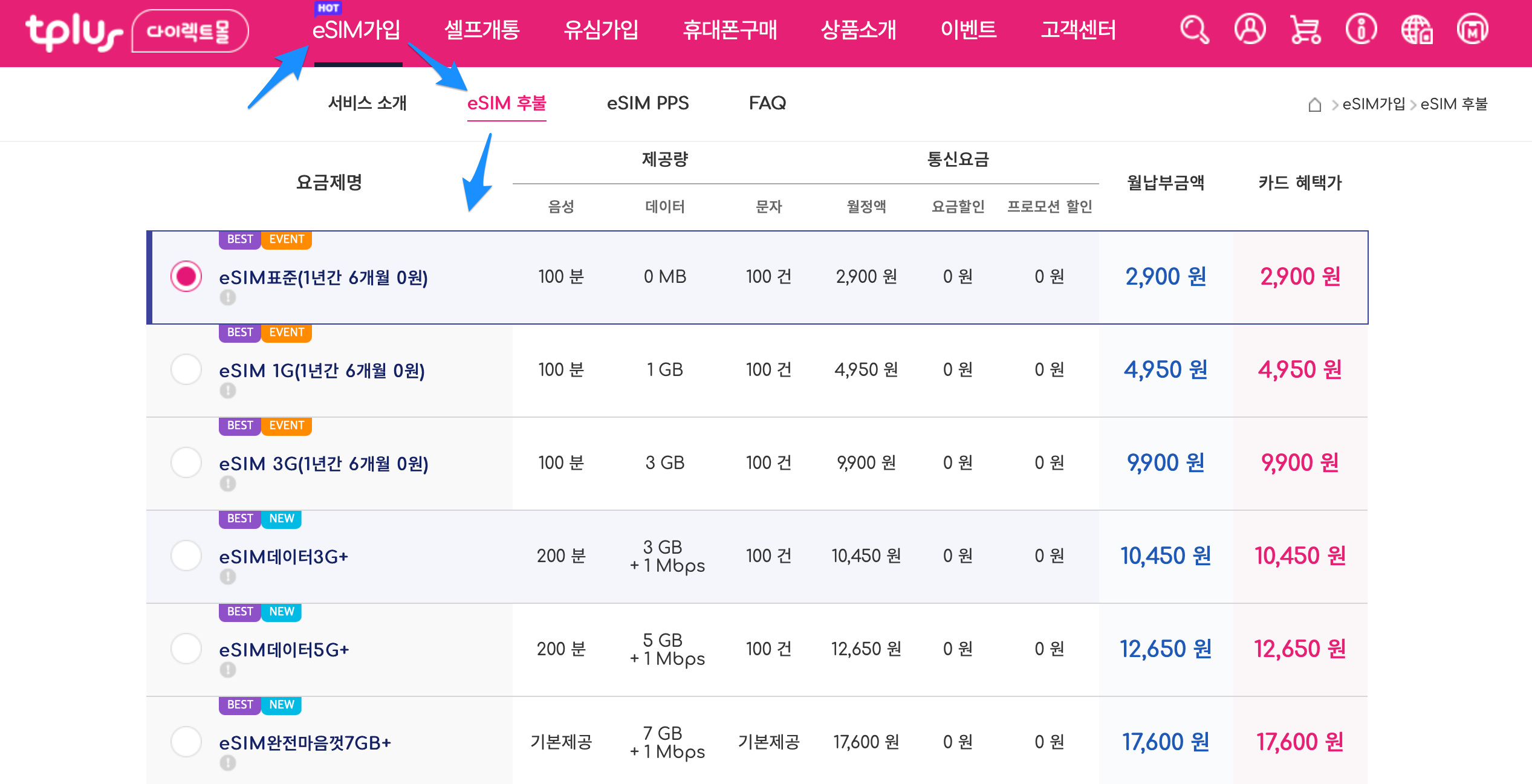Select eSIM완전마음껏7GB+ radio button
This screenshot has width=1532, height=784.
pos(186,742)
